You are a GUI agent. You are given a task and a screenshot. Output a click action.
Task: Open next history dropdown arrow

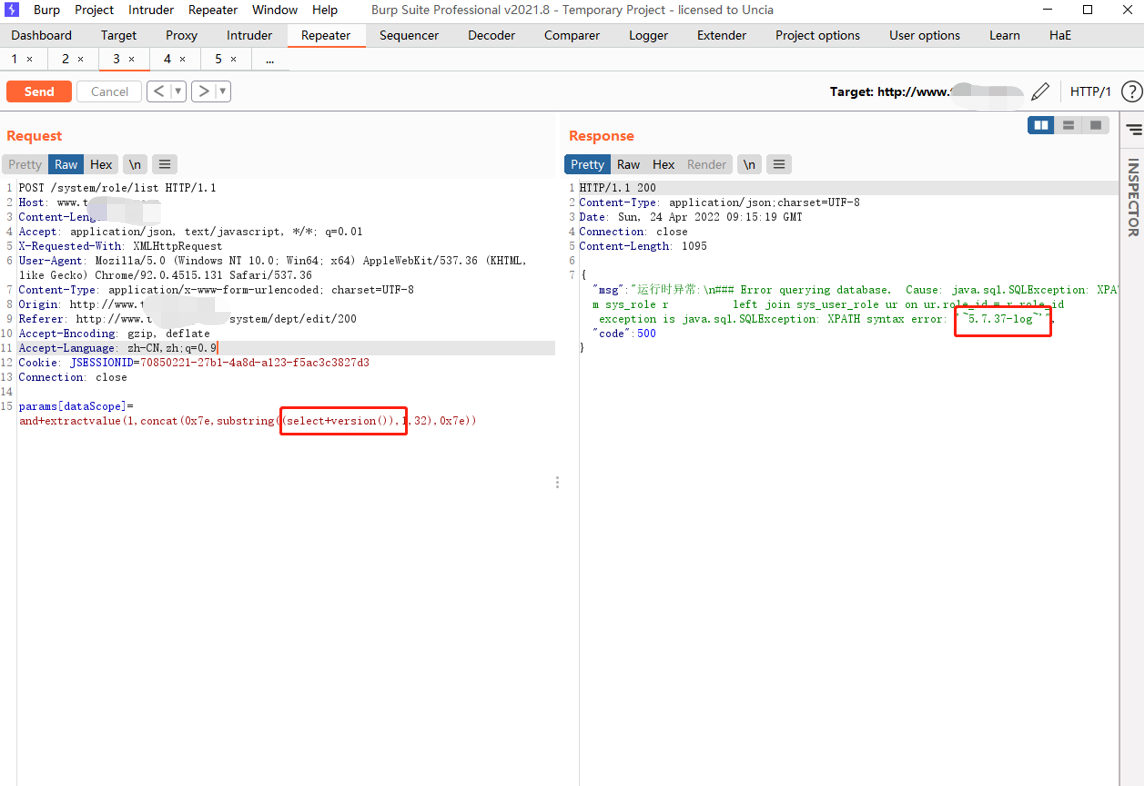[x=223, y=91]
